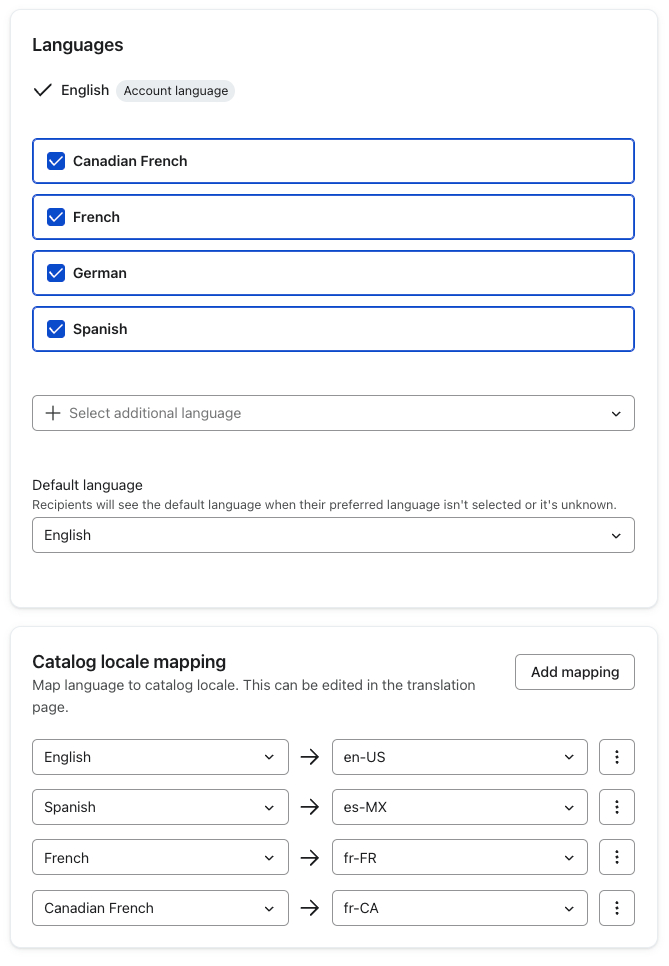Open the three-dot menu for Spanish mapping
Screen dimensions: 669x966
617,807
